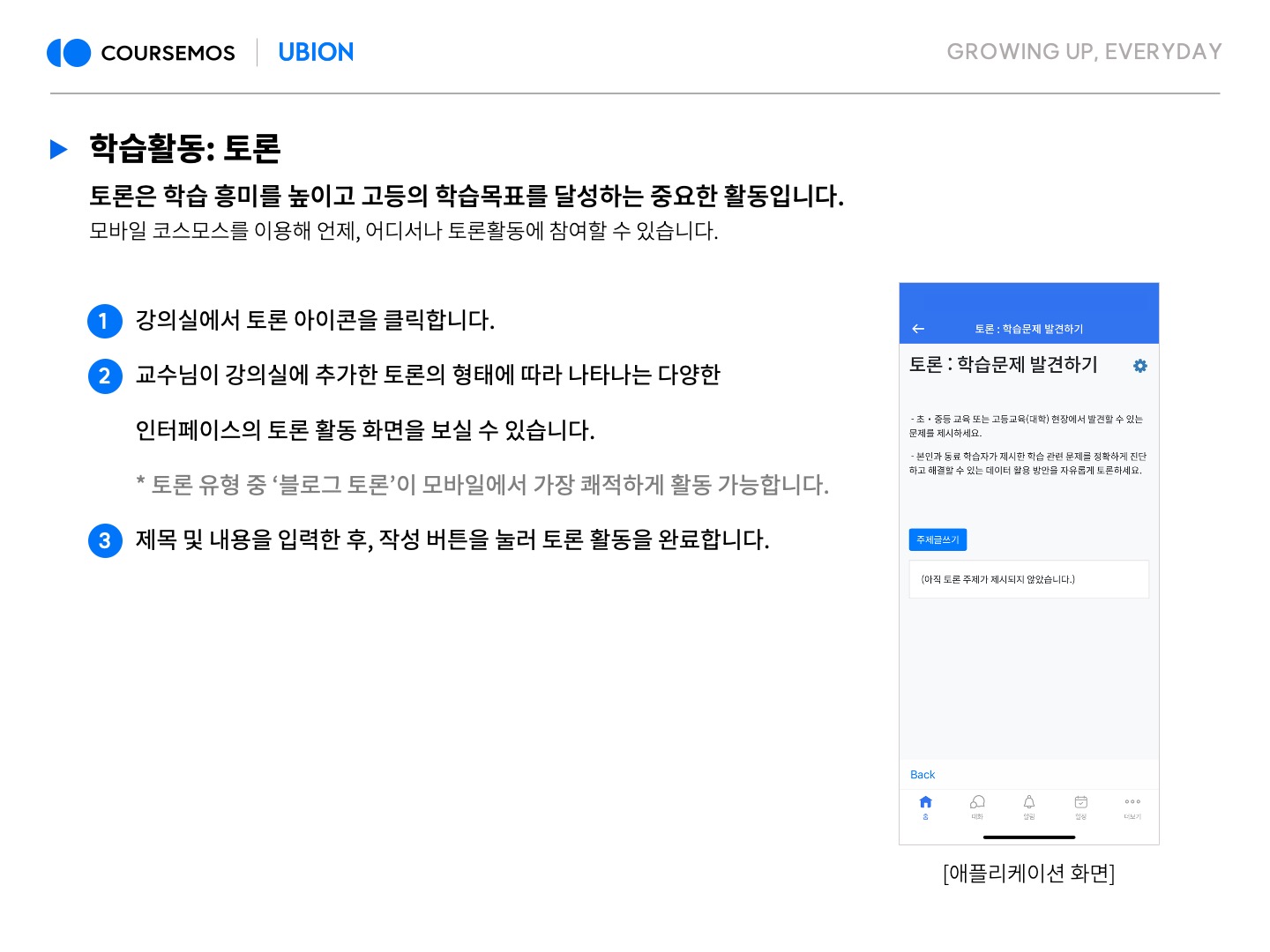Tap the three-dot more (더보기) icon
The image size is (1270, 952).
[1132, 803]
